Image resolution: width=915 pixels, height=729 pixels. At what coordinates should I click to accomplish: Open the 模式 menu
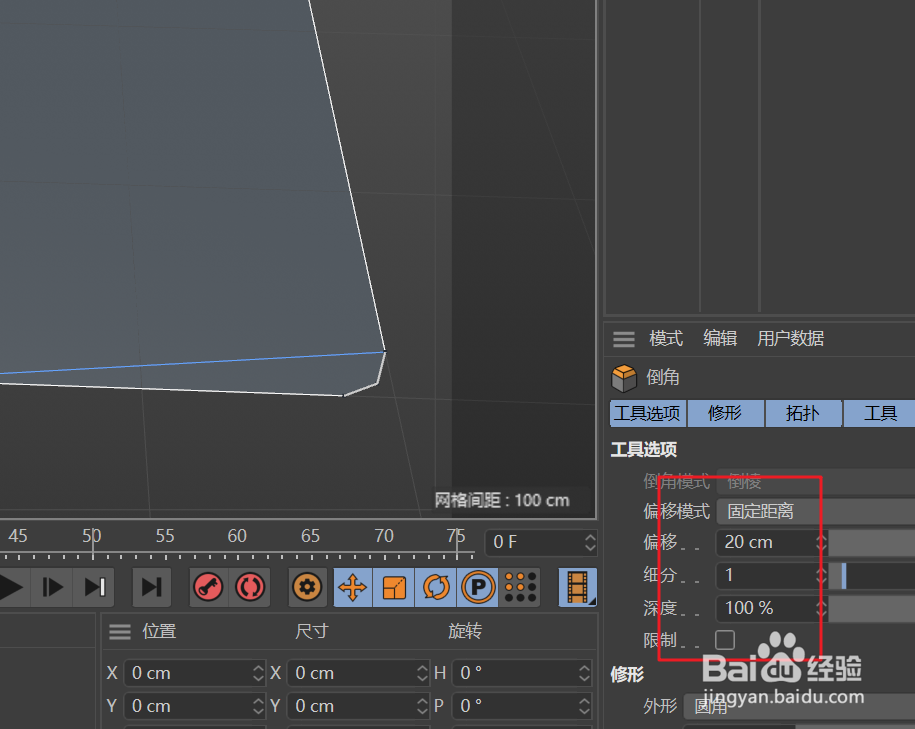[x=665, y=338]
